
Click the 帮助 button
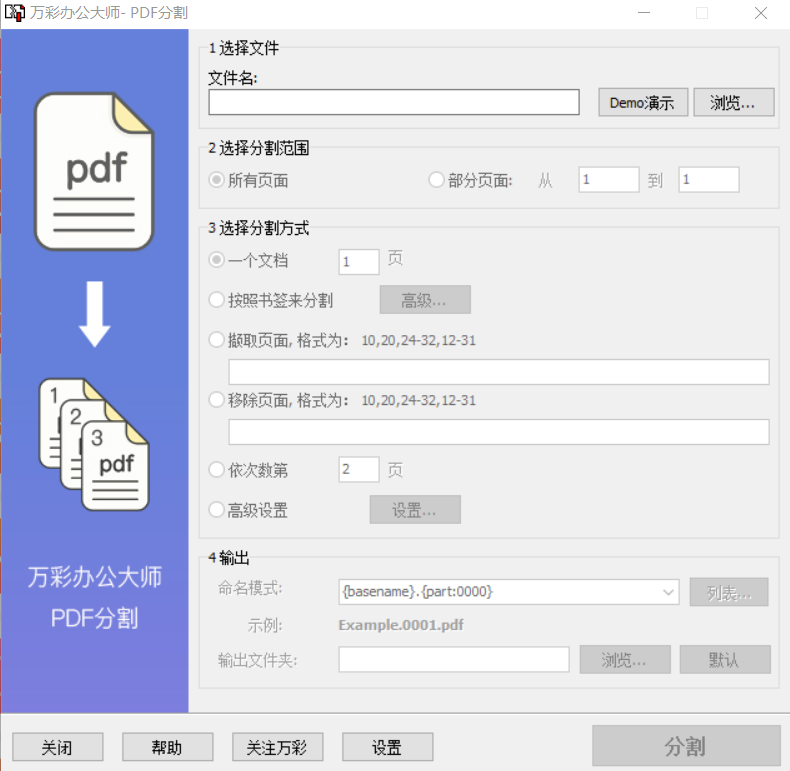click(167, 747)
